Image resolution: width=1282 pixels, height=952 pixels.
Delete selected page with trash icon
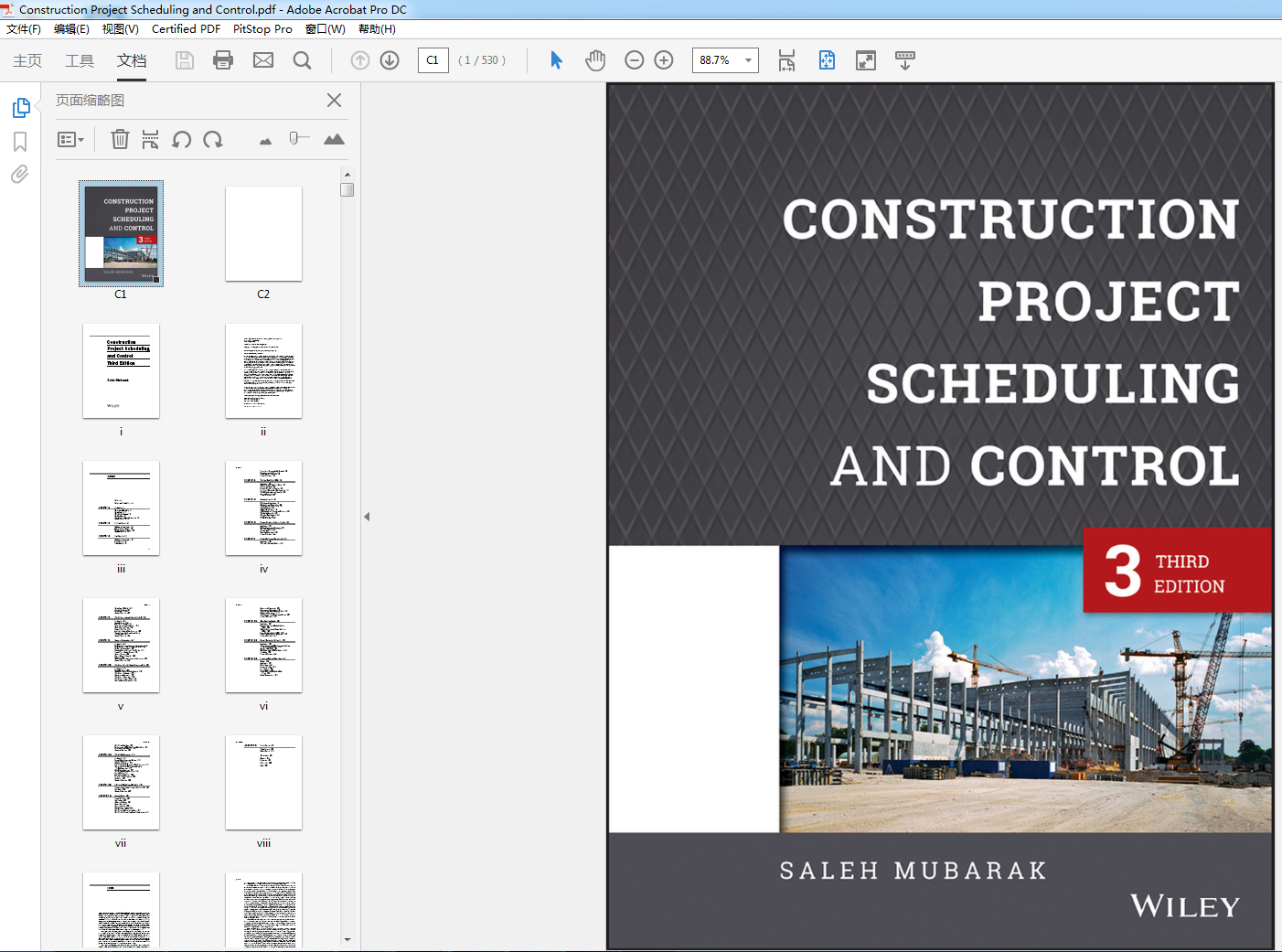[x=120, y=139]
